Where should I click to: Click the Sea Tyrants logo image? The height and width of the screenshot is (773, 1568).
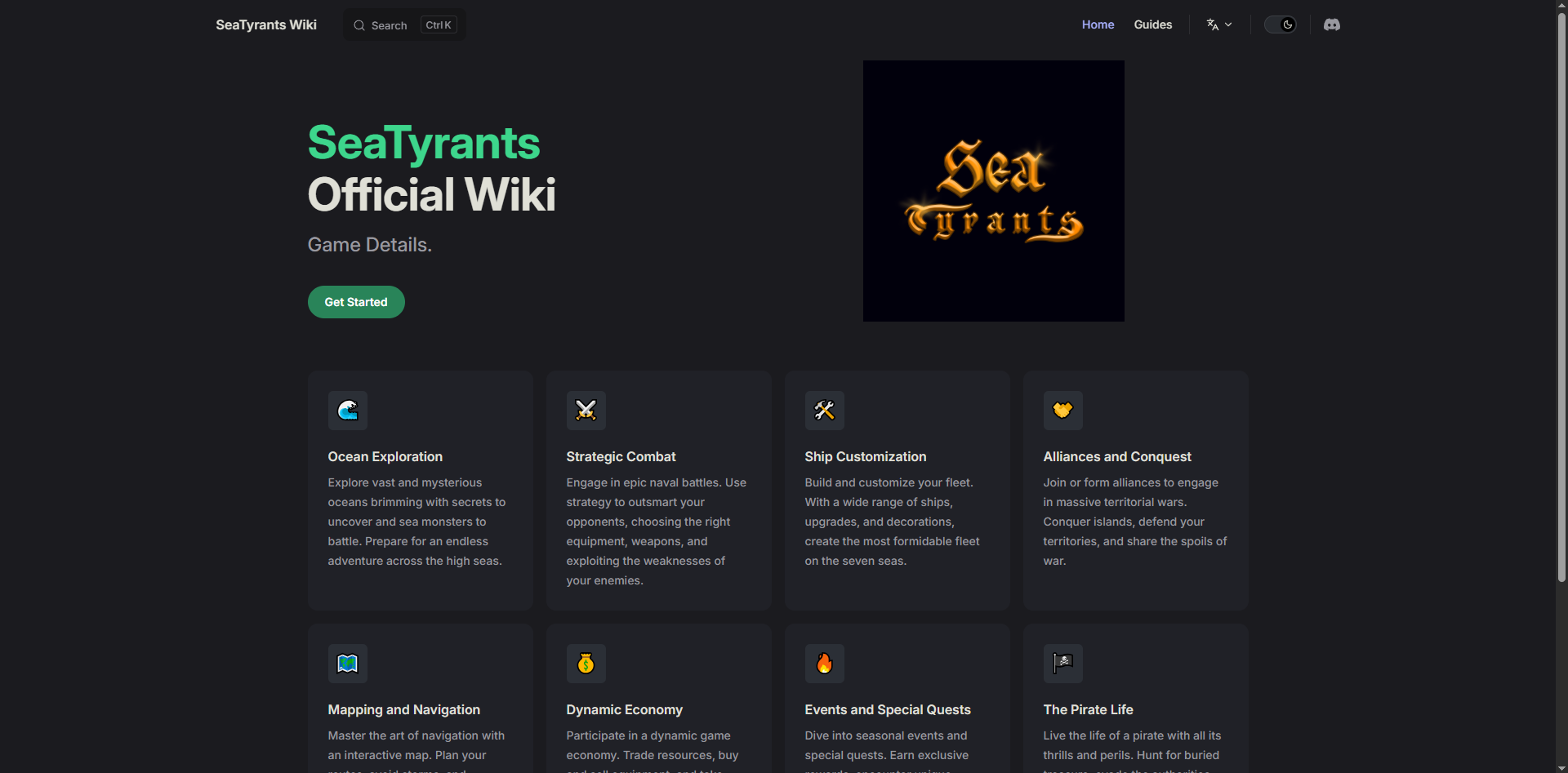tap(994, 191)
